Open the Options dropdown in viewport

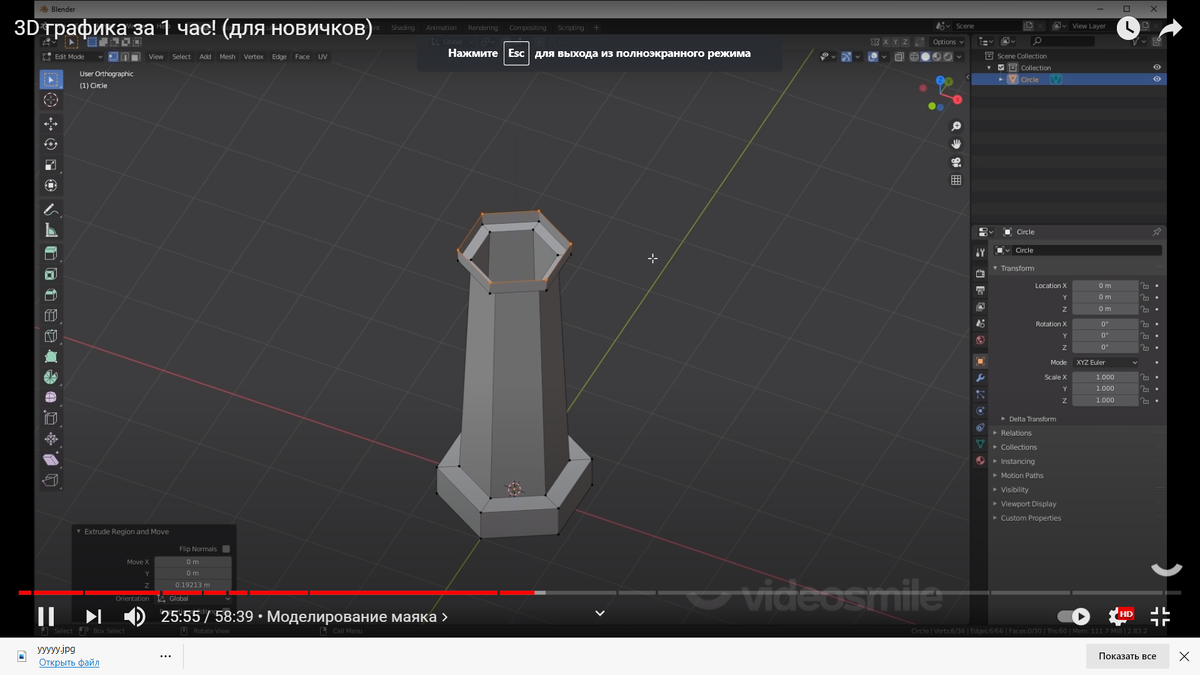pos(947,42)
